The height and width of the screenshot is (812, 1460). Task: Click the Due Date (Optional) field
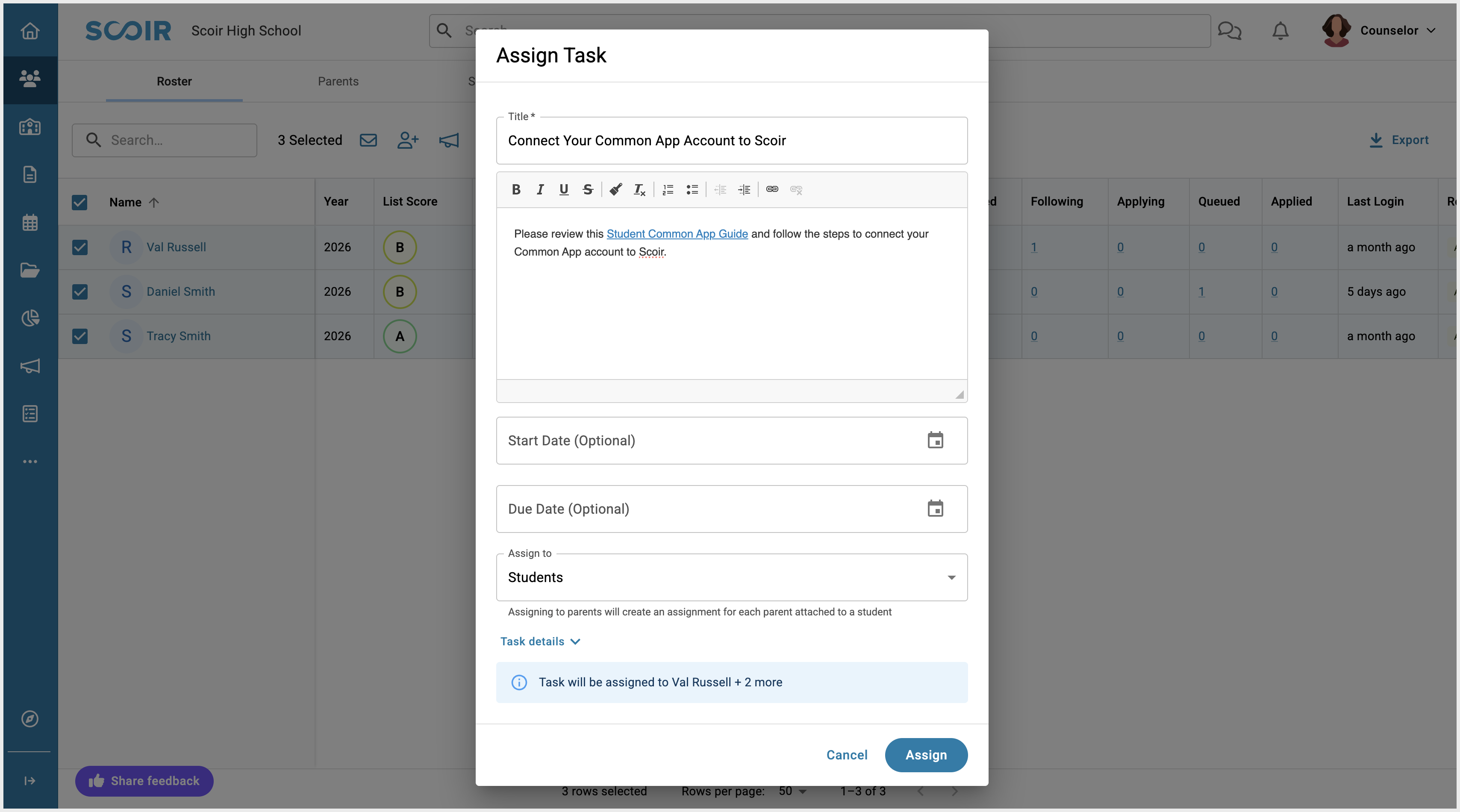pos(732,509)
